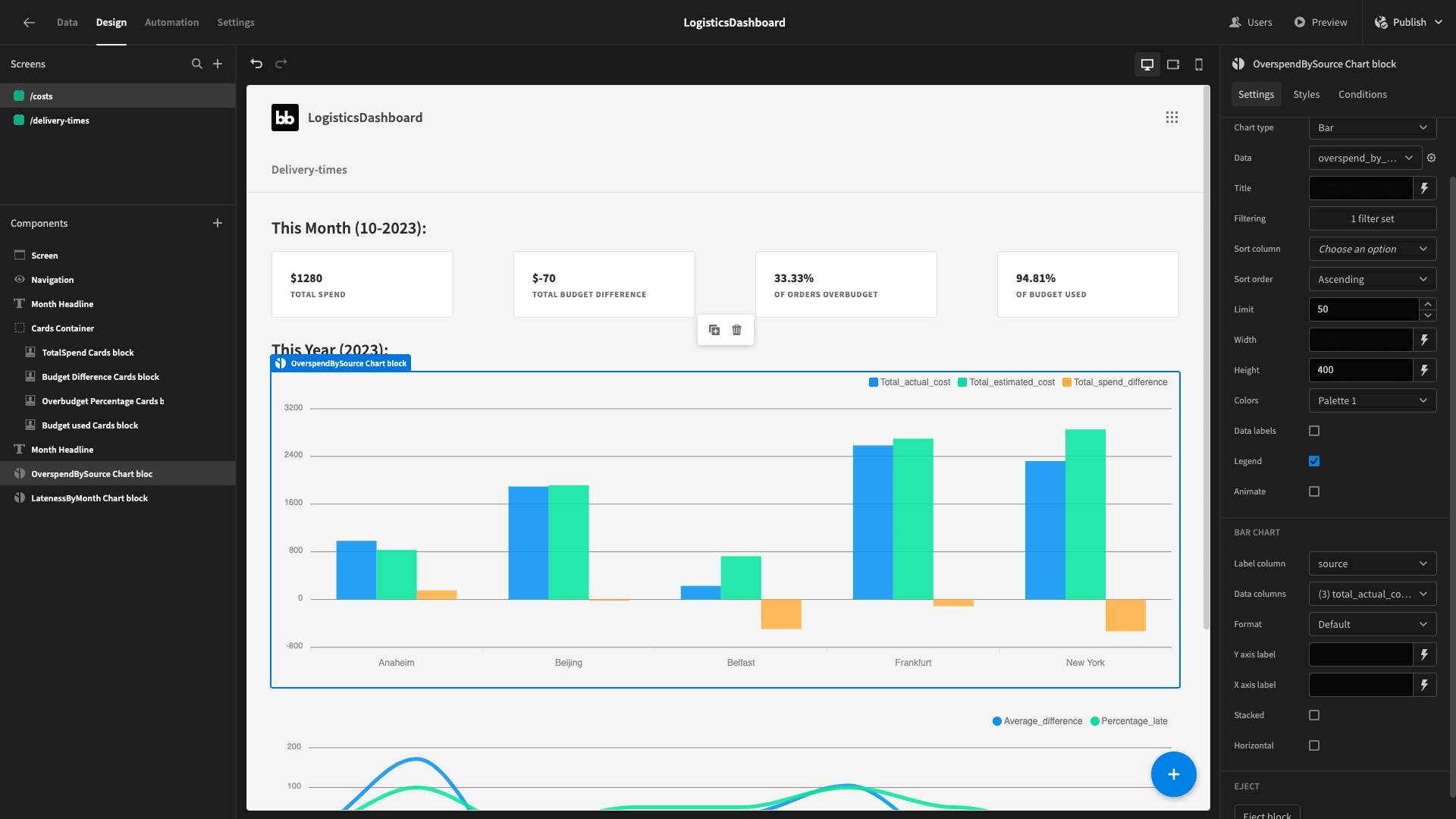Open the Styles tab
The width and height of the screenshot is (1456, 819).
1306,94
